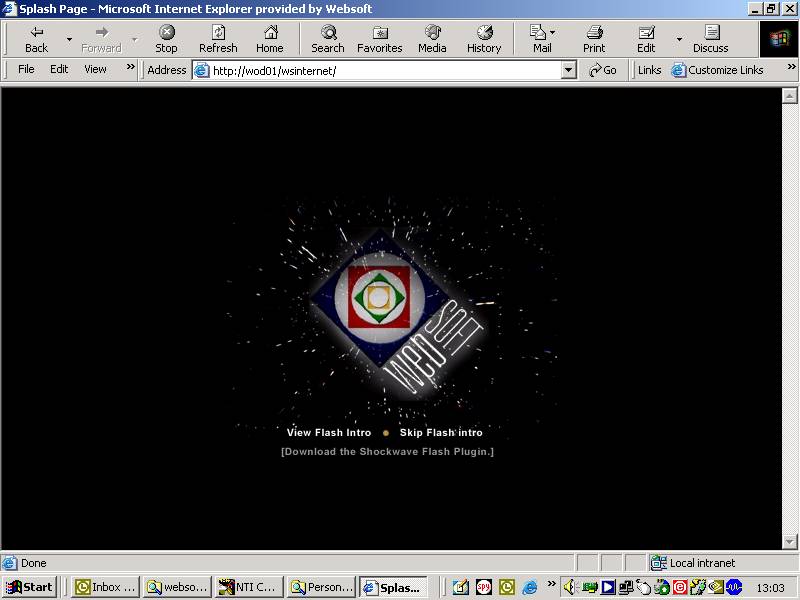Open the Discuss toolbar button

click(x=711, y=39)
